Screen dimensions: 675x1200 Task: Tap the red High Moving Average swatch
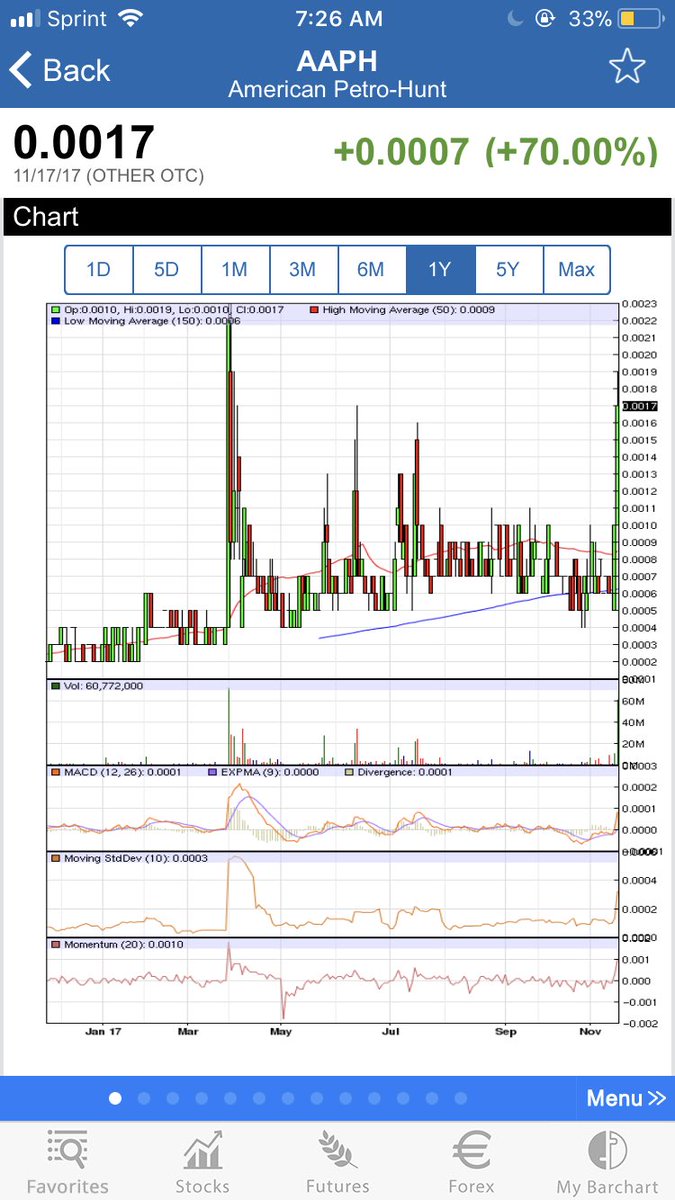[315, 310]
